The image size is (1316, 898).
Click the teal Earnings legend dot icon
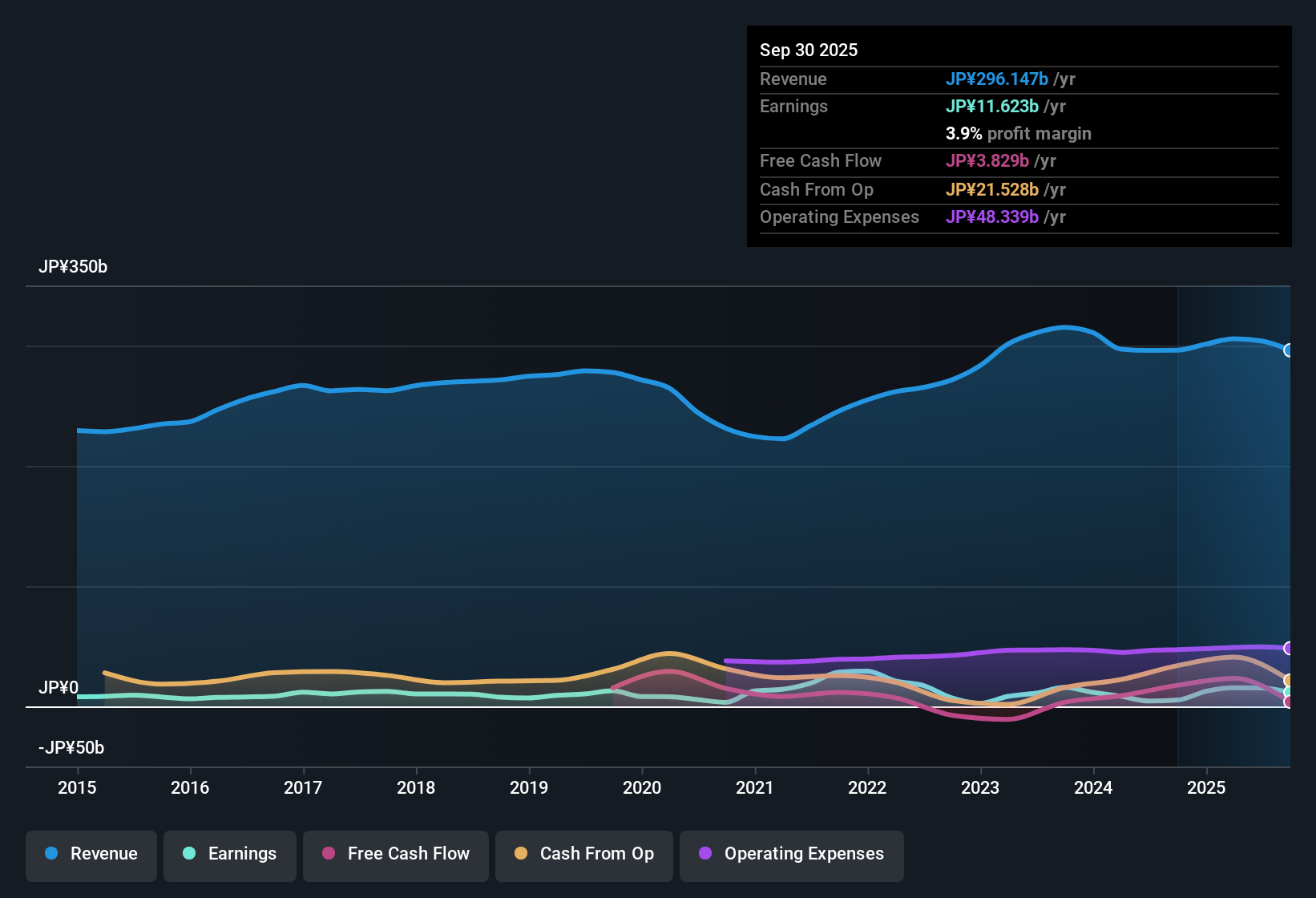coord(189,854)
